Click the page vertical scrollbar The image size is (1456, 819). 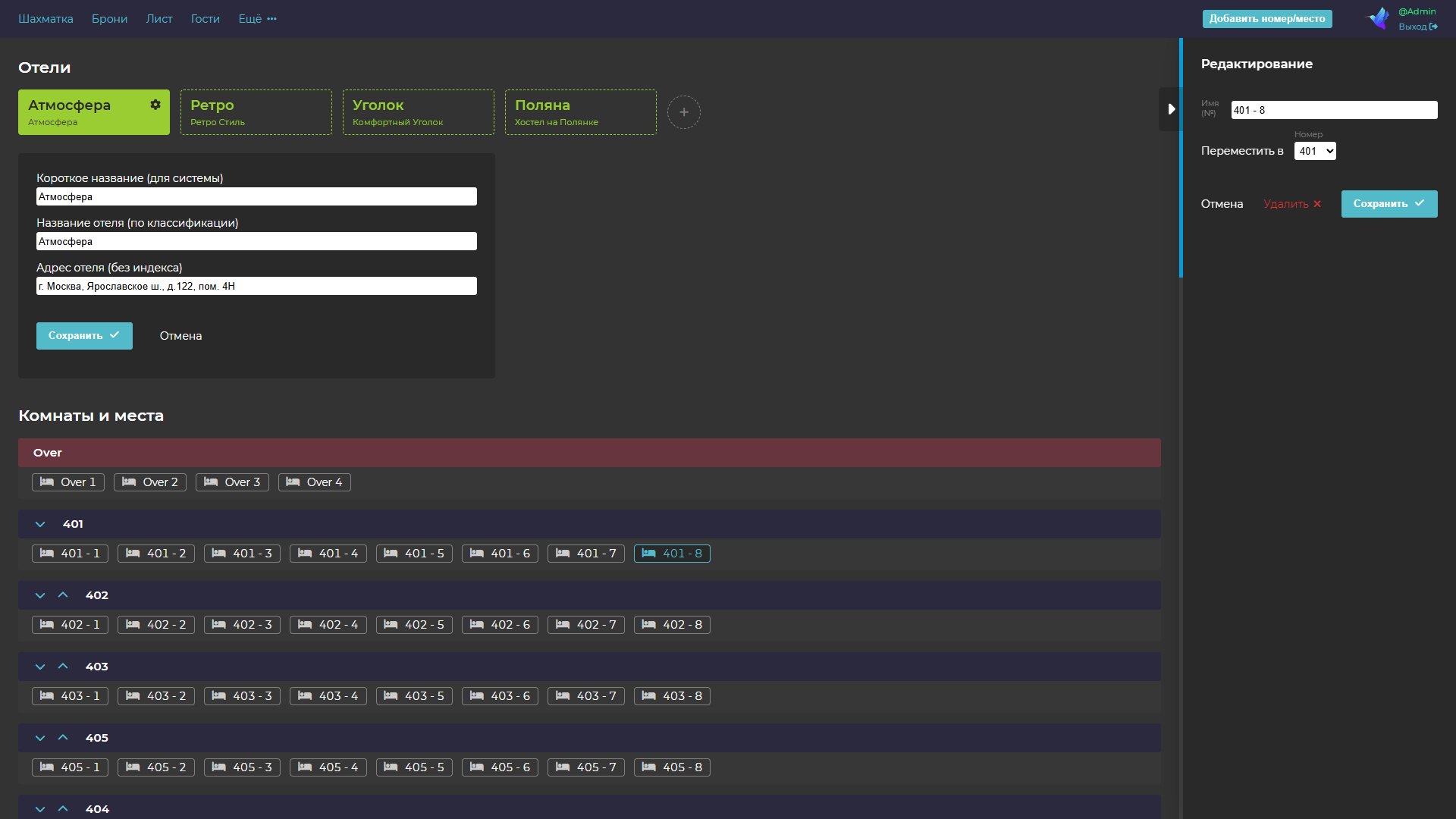[1181, 158]
